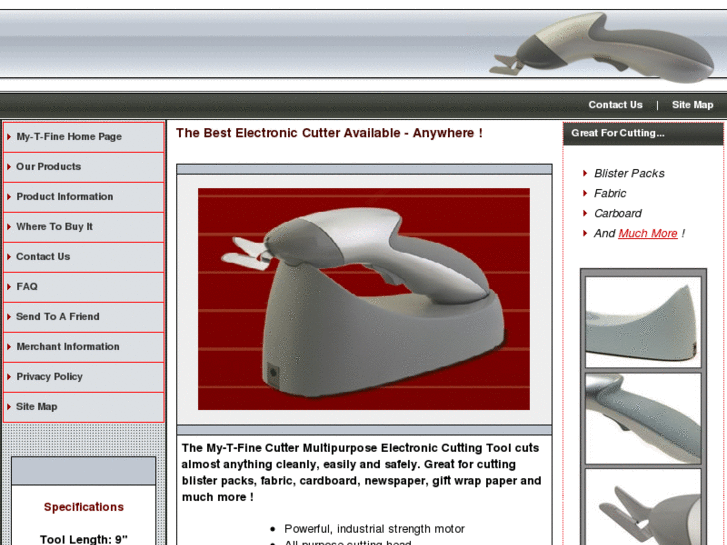Viewport: 727px width, 545px height.
Task: Open the cutter handle close-up thumbnail
Action: pos(643,418)
